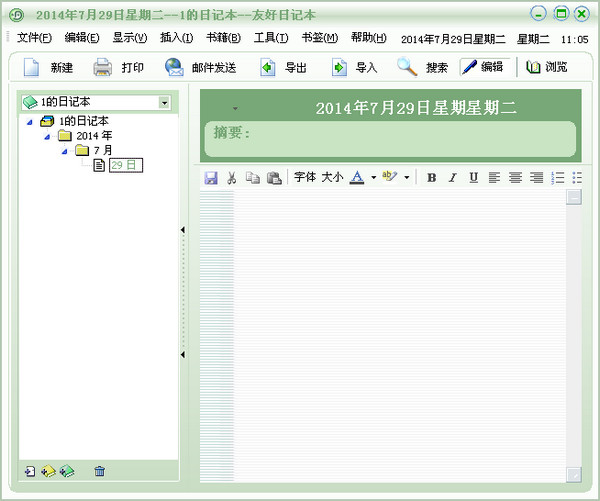Click the 摘要 summary input field

(390, 139)
